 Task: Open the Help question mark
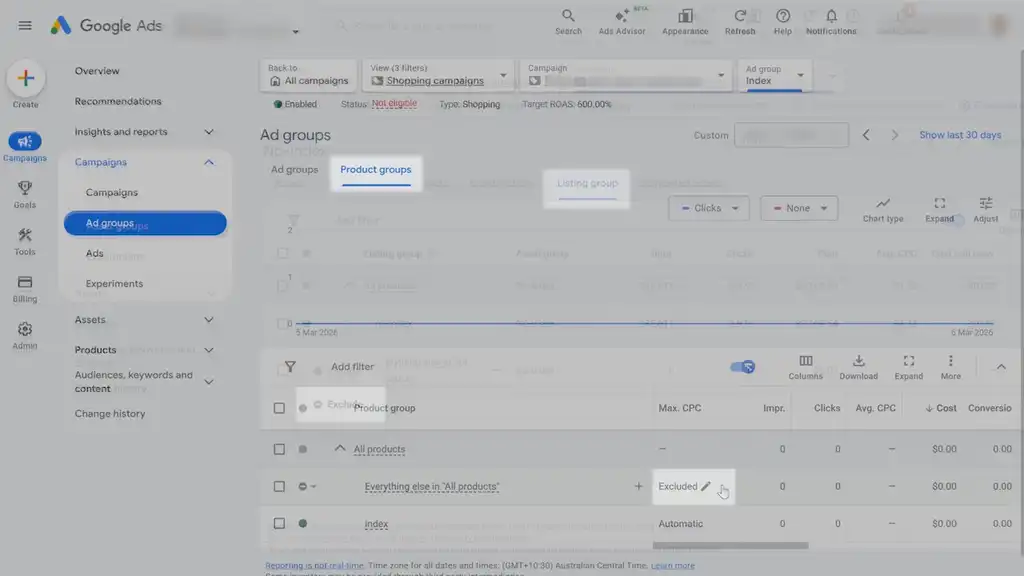point(782,22)
